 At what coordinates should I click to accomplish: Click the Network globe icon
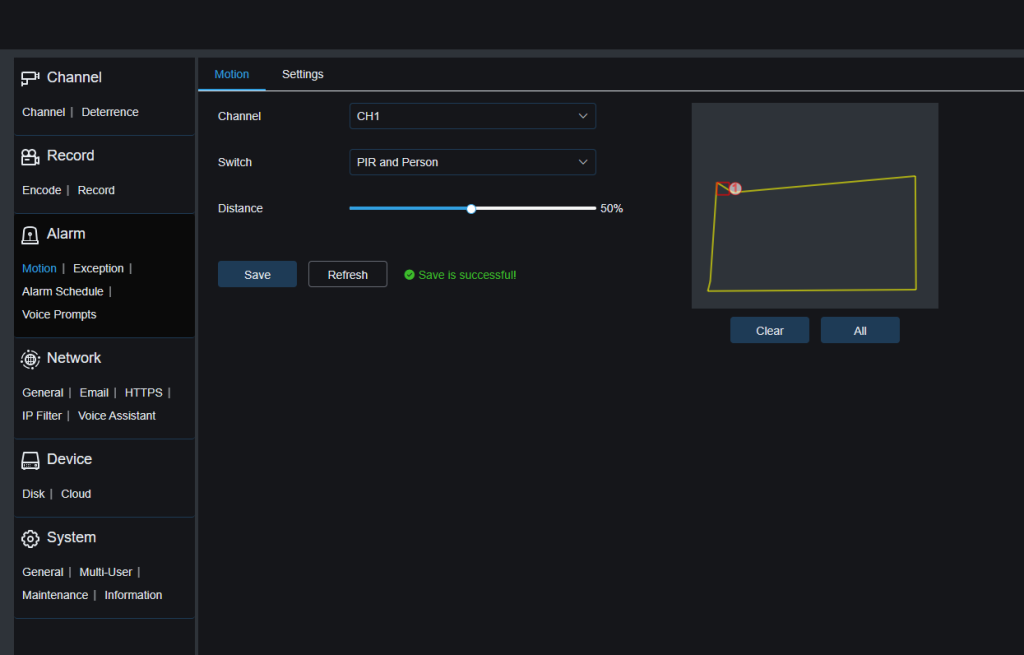(30, 358)
